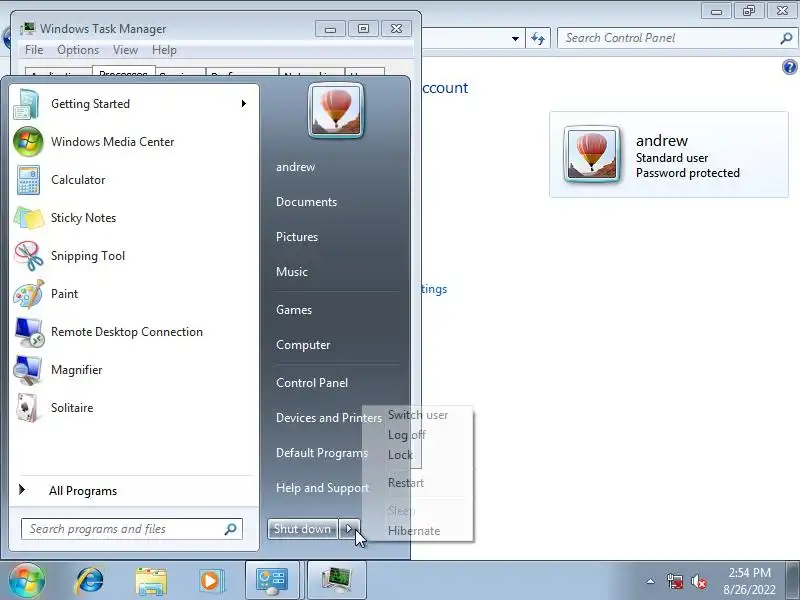Open Task Manager Help menu

[x=164, y=50]
